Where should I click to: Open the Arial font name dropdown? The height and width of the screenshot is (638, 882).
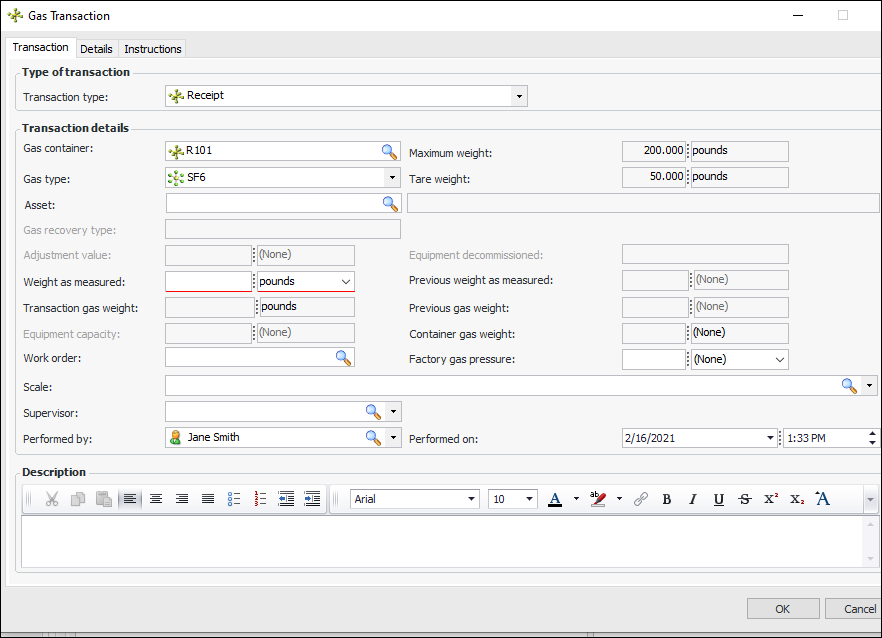(x=472, y=499)
